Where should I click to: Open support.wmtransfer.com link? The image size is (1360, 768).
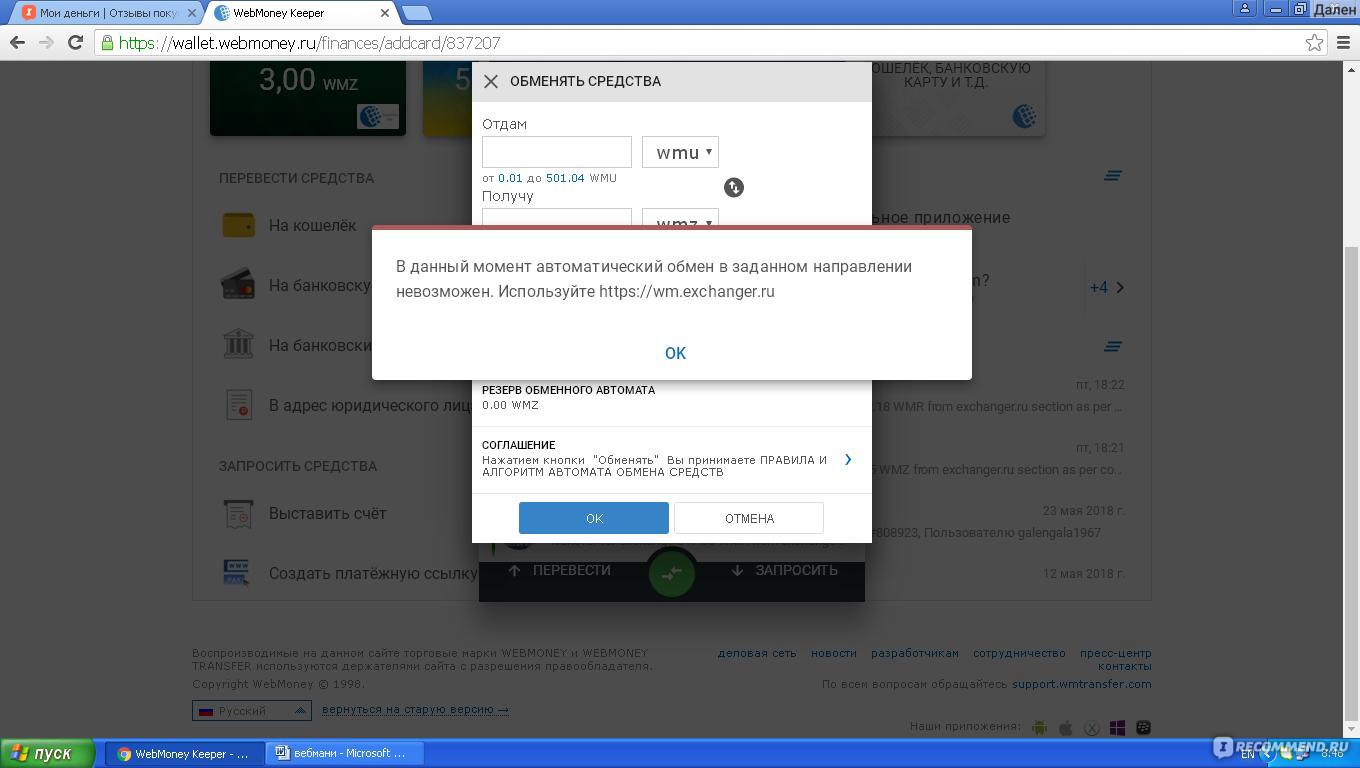[x=1082, y=684]
